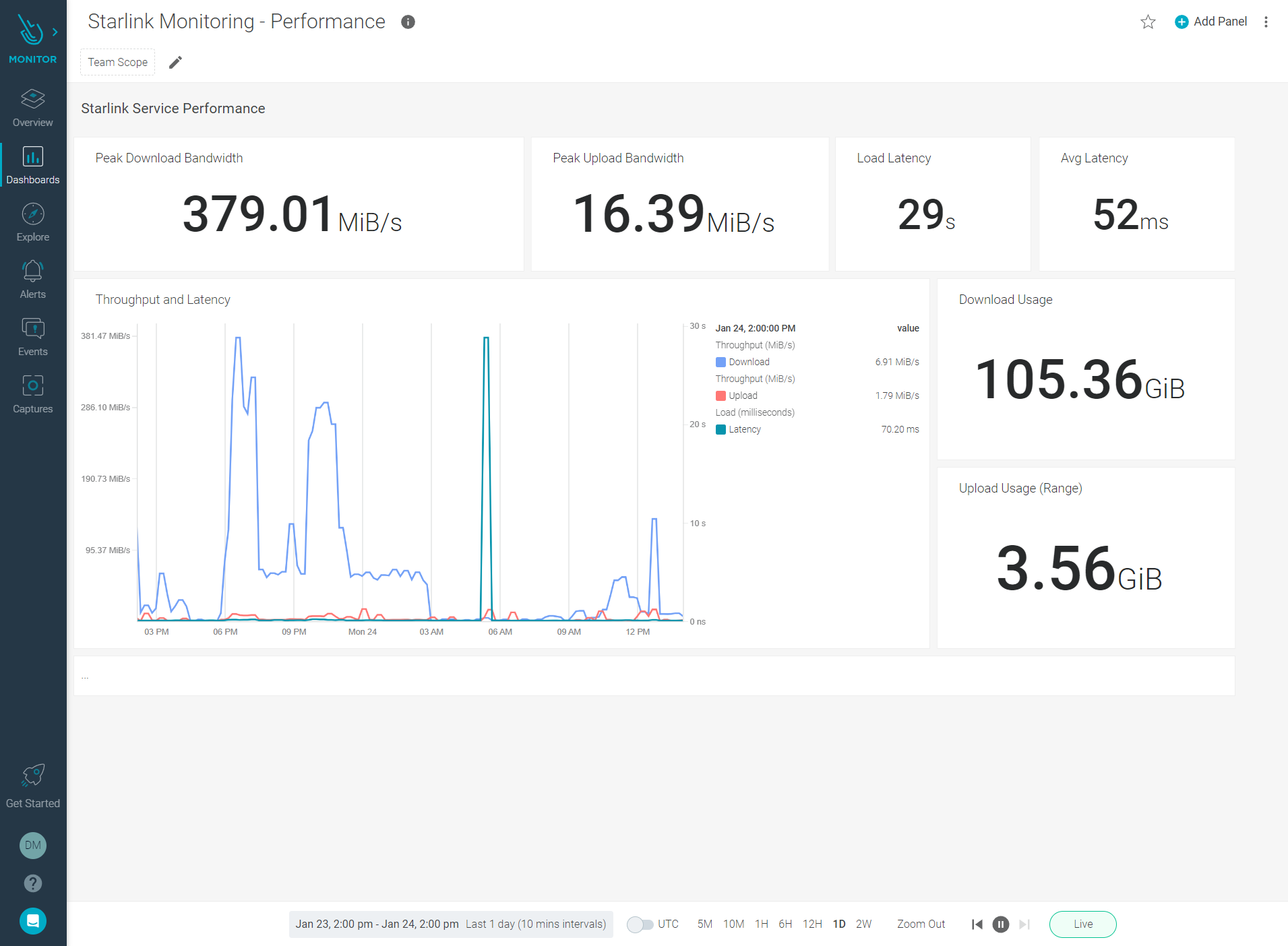Select the 1H time range
Image resolution: width=1288 pixels, height=946 pixels.
pos(762,924)
